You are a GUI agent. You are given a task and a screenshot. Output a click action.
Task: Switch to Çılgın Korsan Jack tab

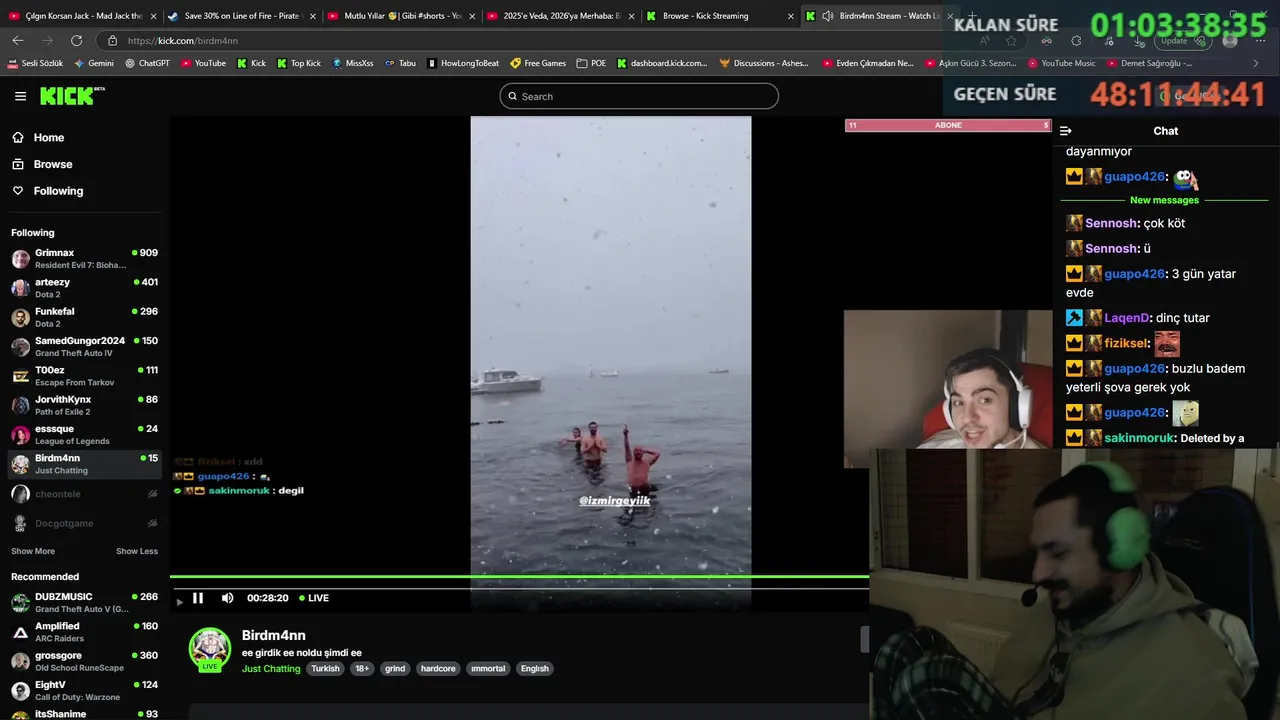pyautogui.click(x=83, y=16)
